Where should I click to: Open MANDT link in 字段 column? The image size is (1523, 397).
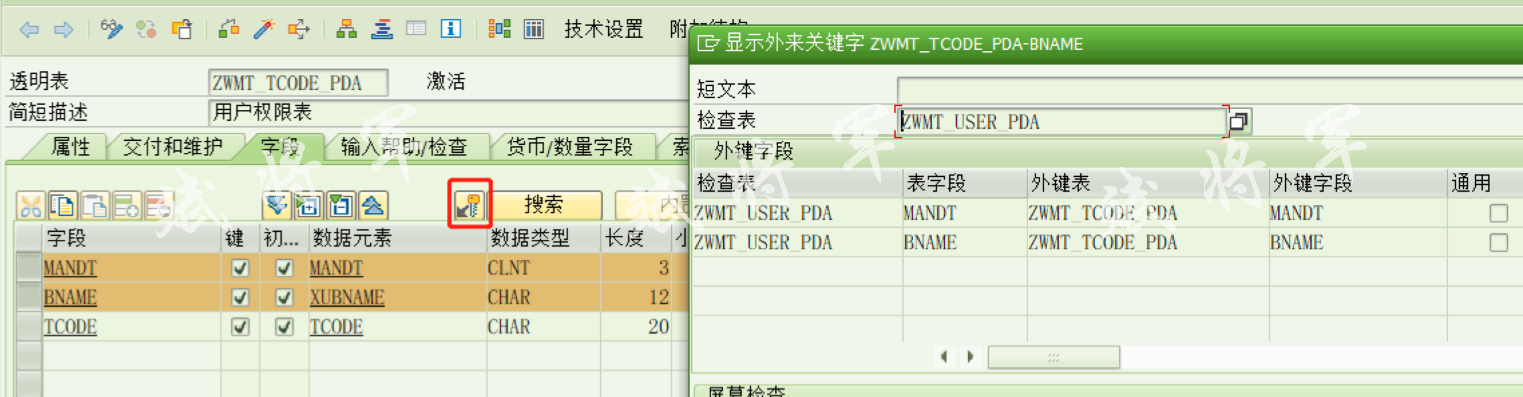coord(70,269)
